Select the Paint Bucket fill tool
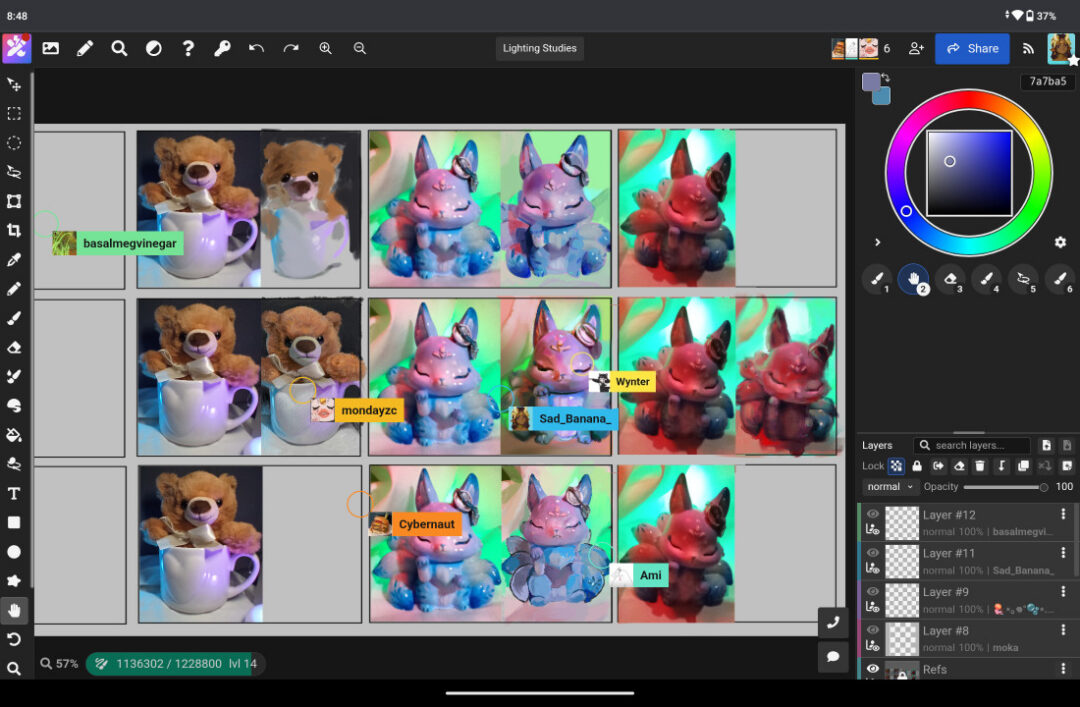The width and height of the screenshot is (1080, 707). click(x=14, y=435)
